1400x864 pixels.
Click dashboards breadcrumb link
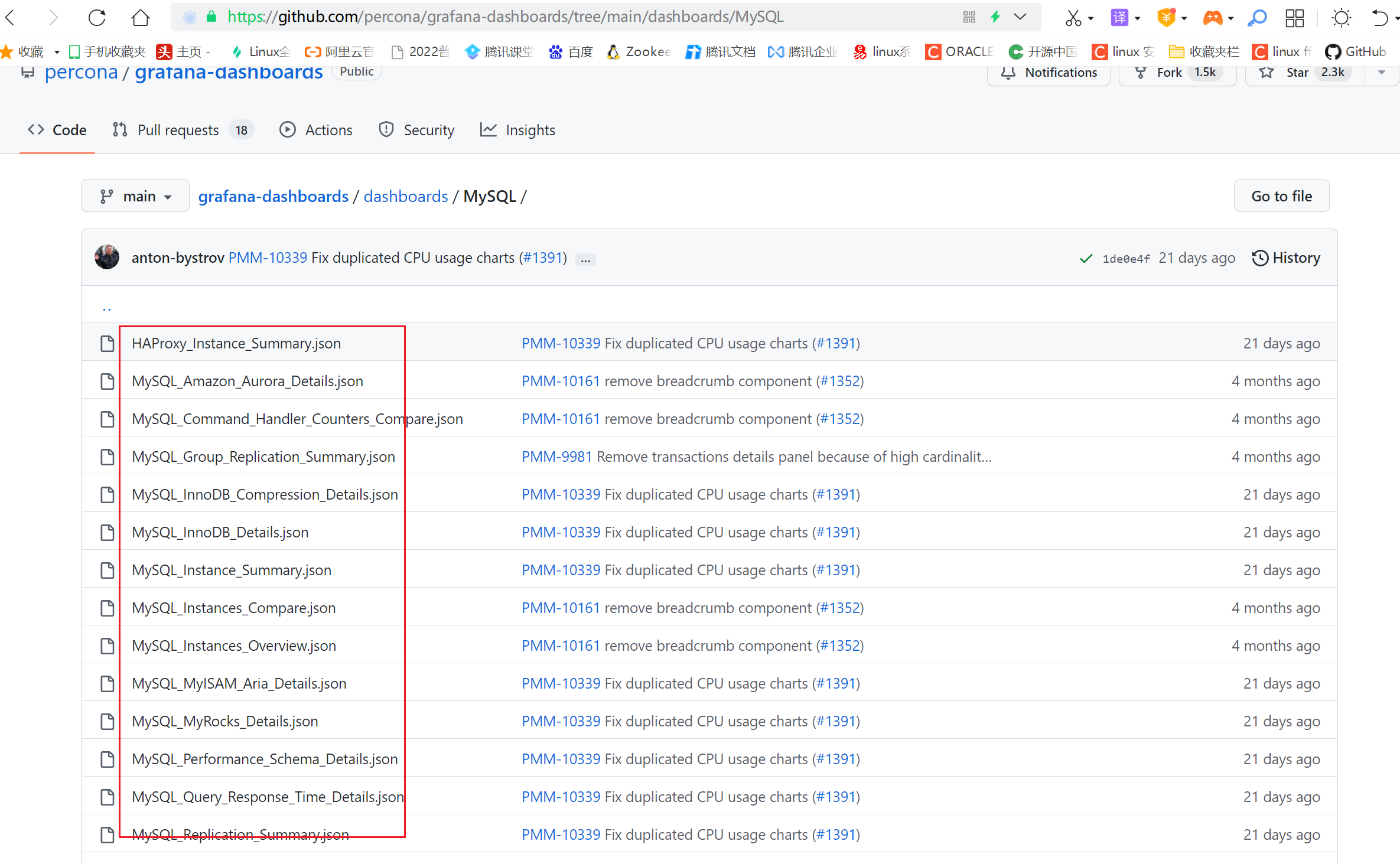coord(406,196)
